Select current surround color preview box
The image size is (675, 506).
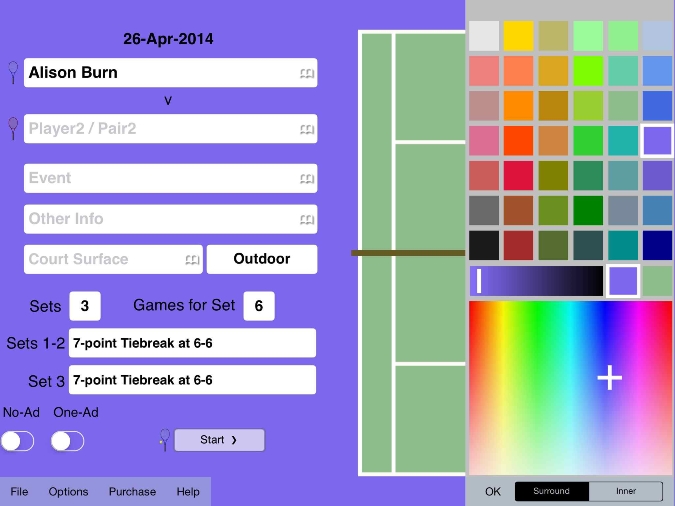tap(623, 281)
